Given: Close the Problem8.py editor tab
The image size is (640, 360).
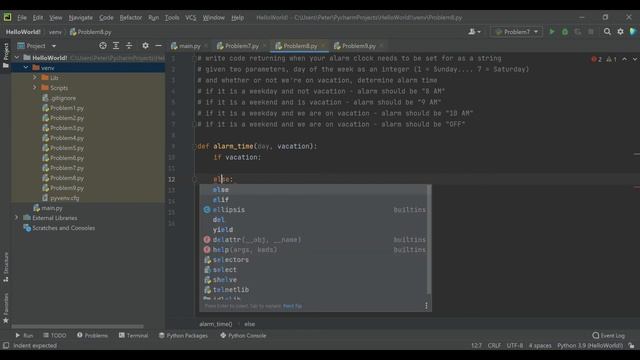Looking at the screenshot, I should pyautogui.click(x=323, y=46).
